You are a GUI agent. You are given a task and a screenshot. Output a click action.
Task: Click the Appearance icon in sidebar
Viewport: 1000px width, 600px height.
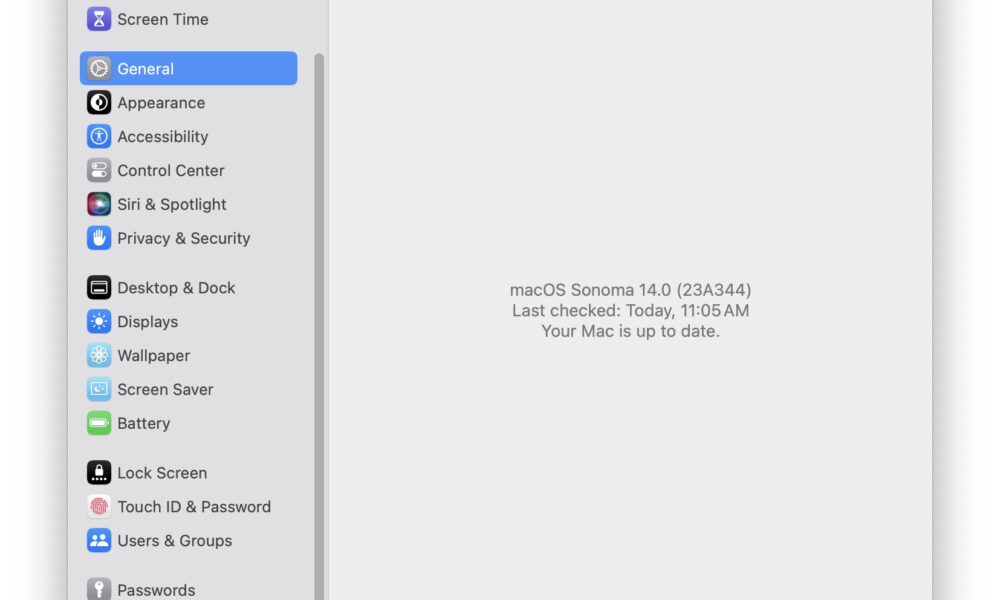point(99,103)
